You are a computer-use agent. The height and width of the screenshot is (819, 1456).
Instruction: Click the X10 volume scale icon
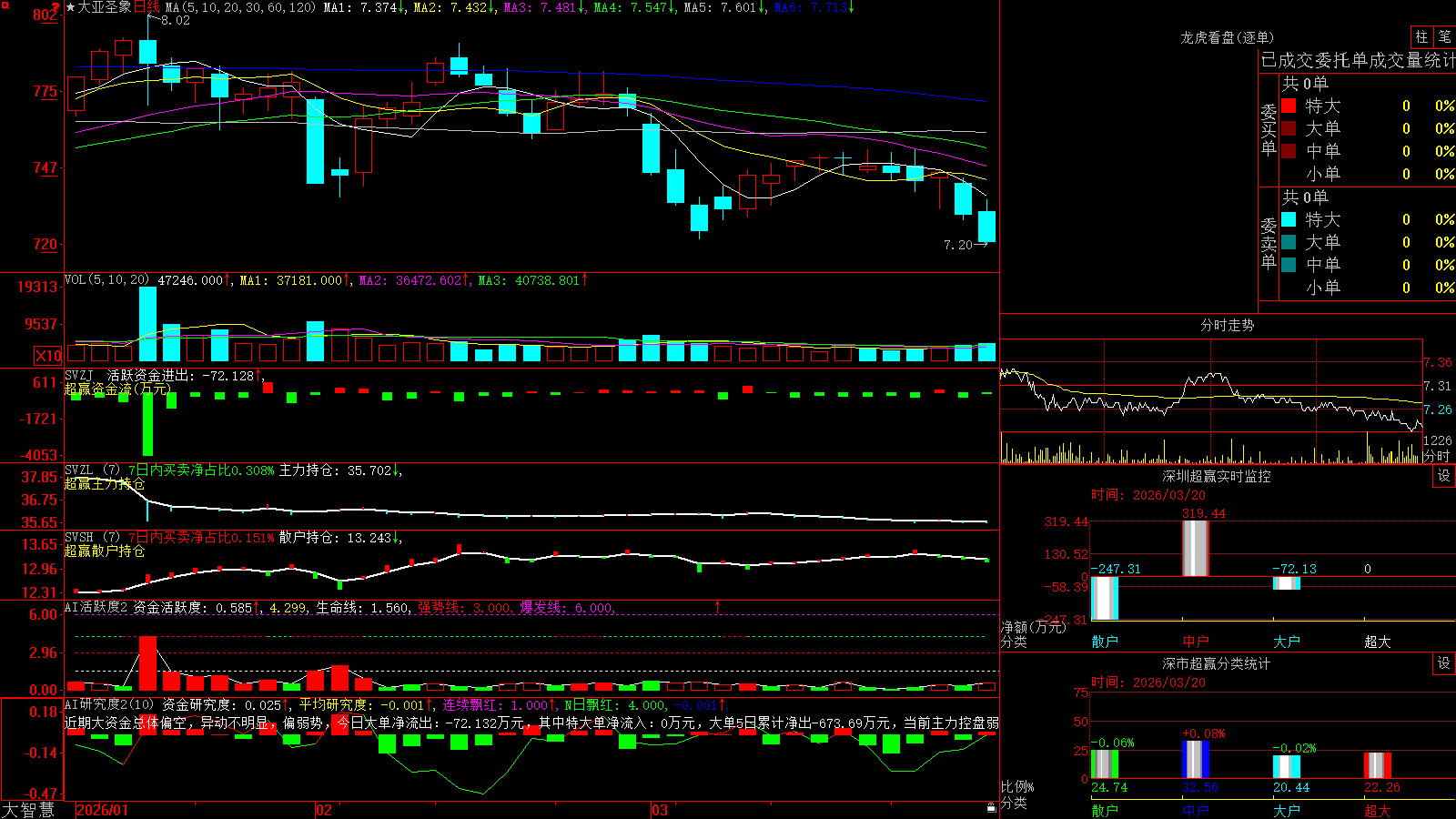pos(48,356)
